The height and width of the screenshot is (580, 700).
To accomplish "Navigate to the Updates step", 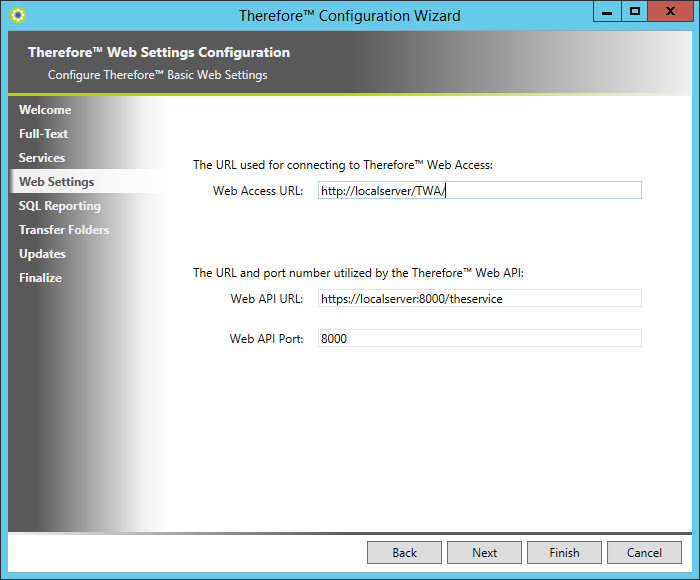I will 42,254.
